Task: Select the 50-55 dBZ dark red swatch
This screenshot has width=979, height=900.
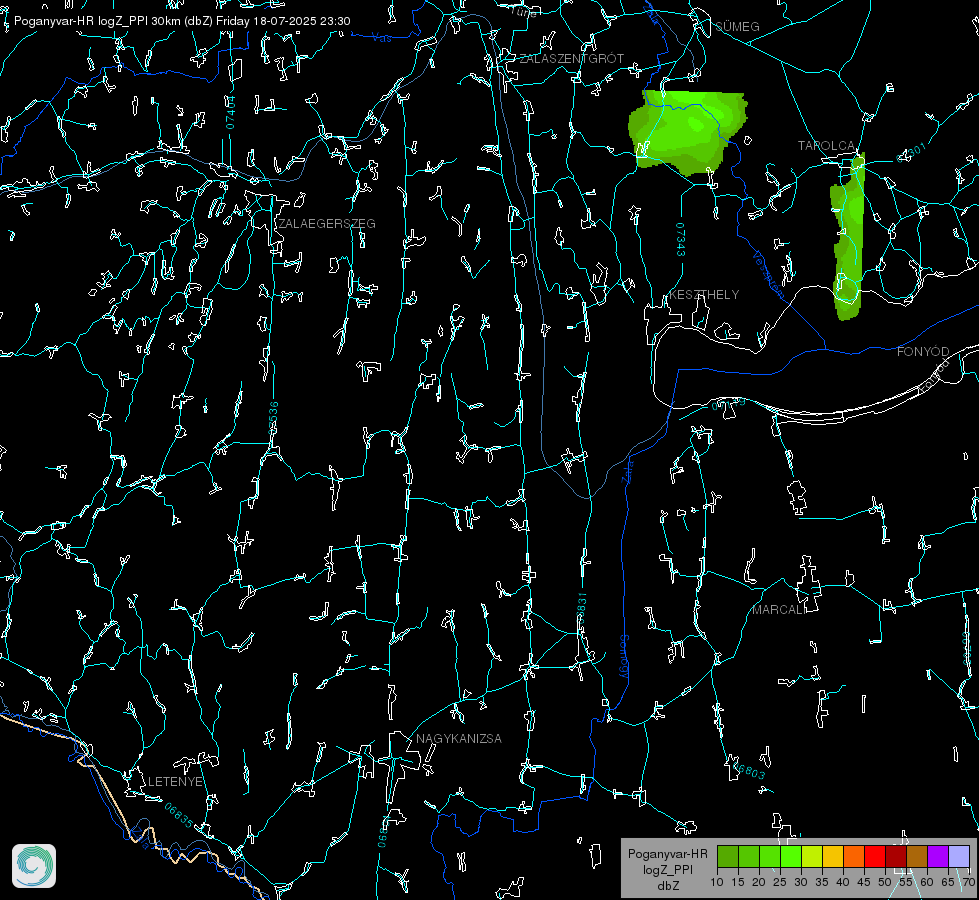Action: [896, 856]
